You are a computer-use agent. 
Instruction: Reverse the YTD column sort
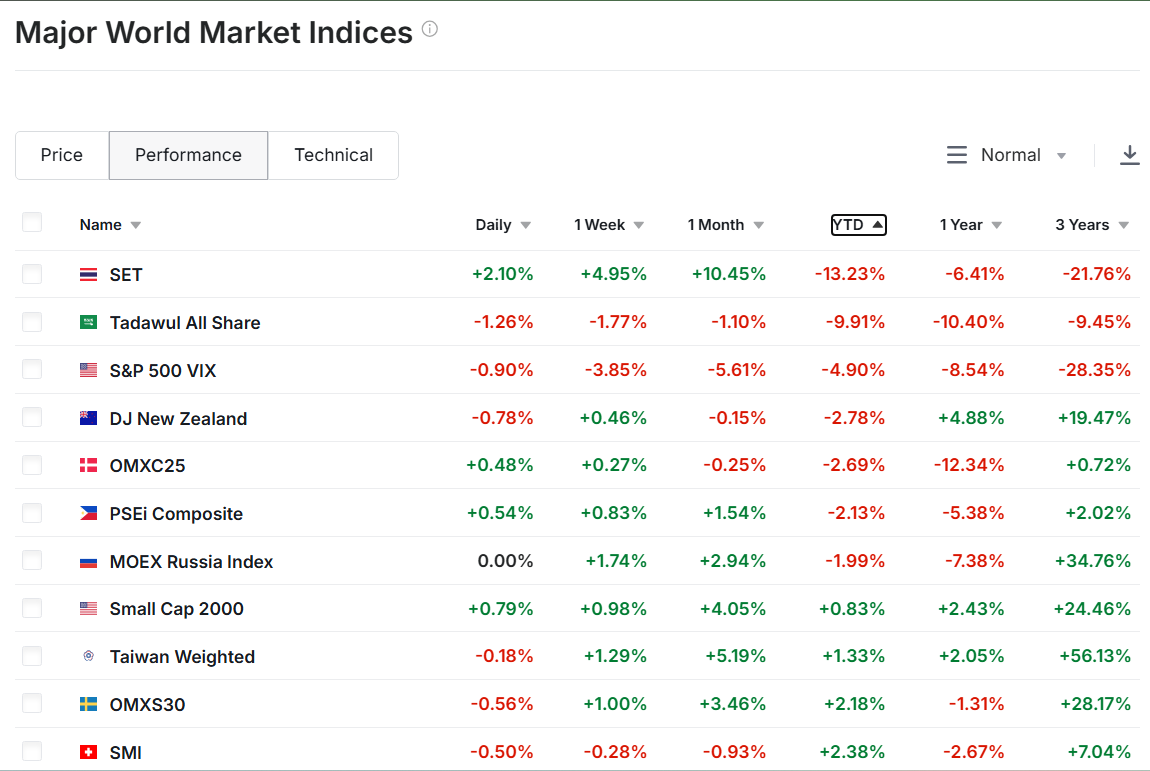click(x=858, y=225)
